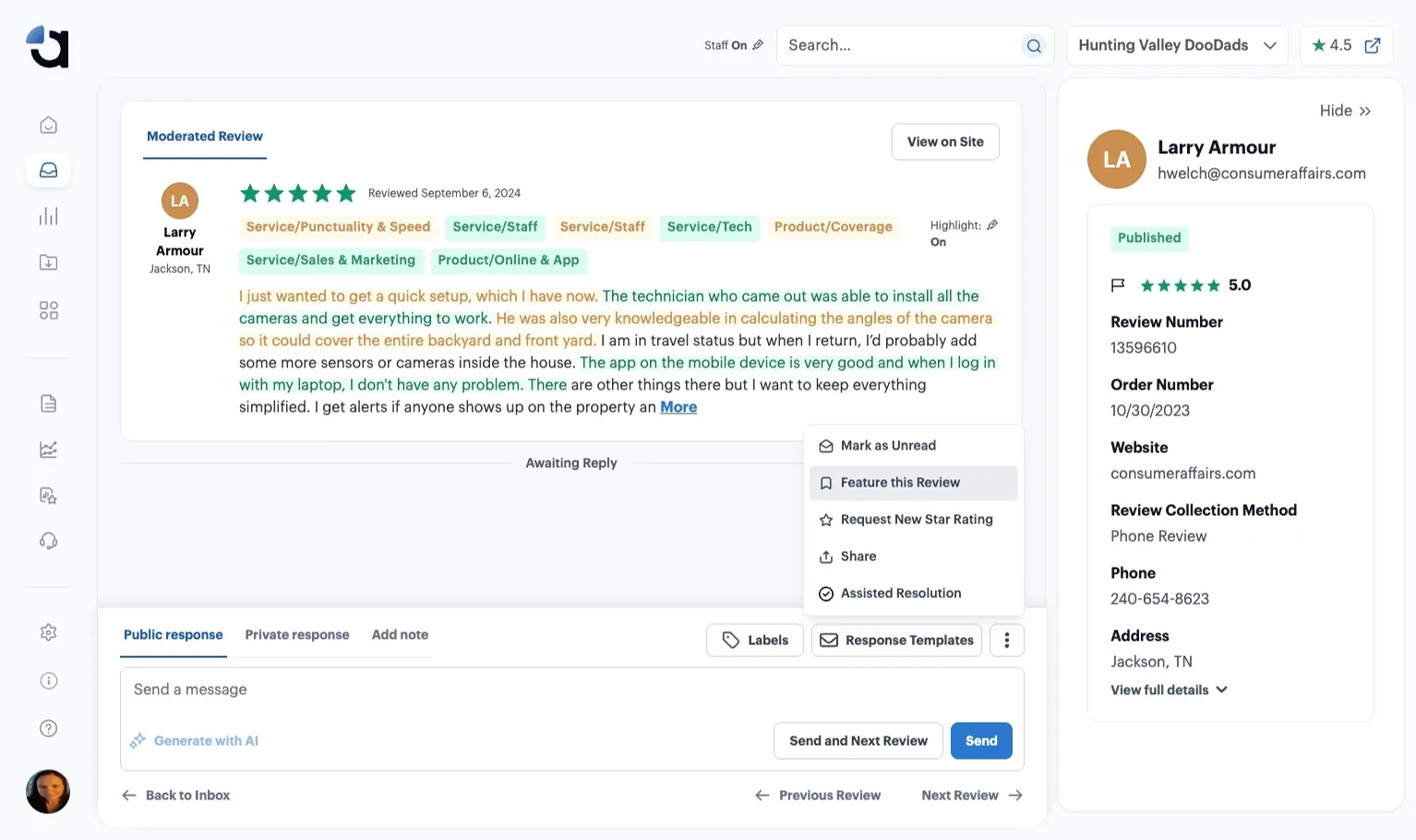
Task: Click the user profile photo at sidebar bottom
Action: [48, 792]
